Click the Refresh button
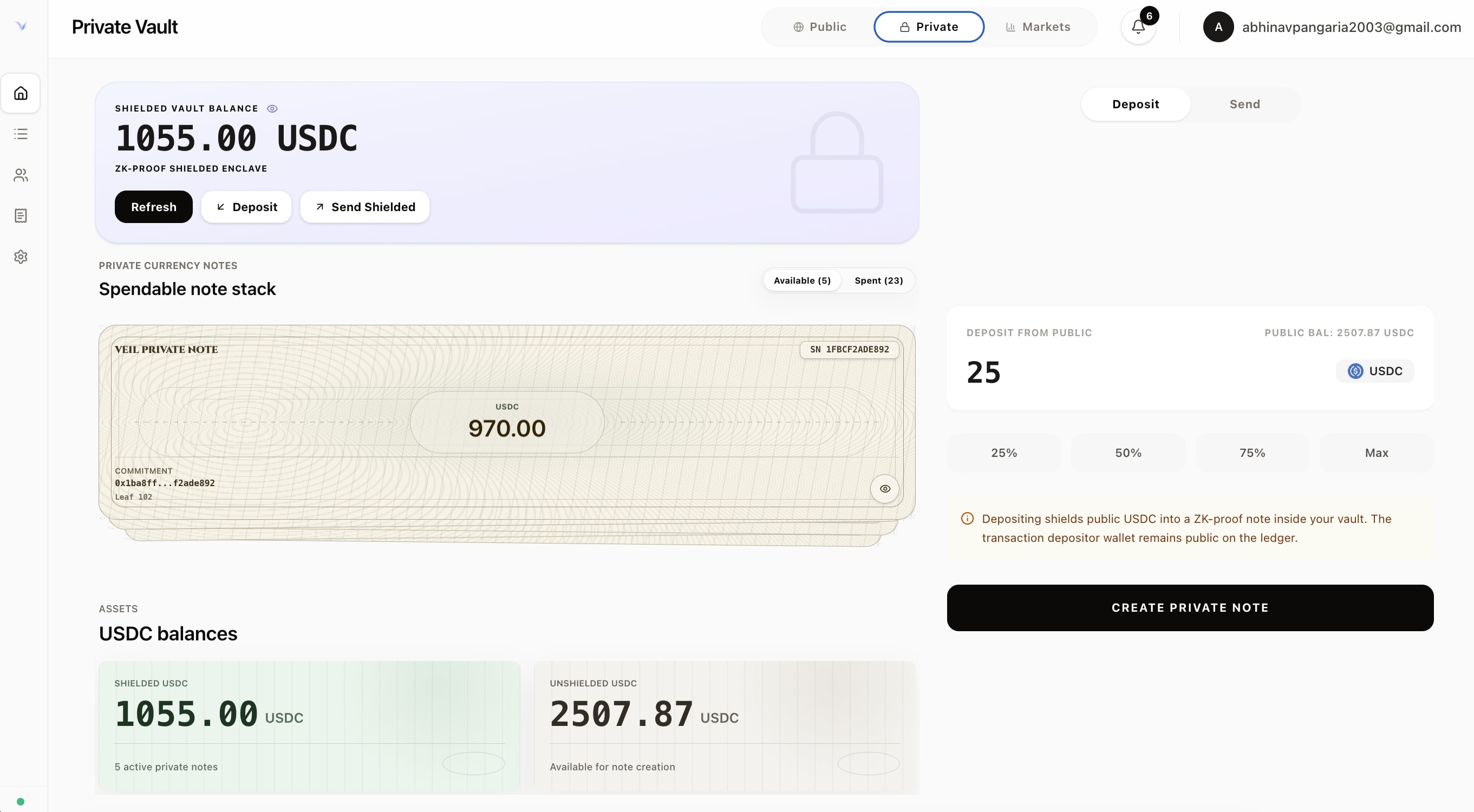The image size is (1474, 812). click(x=153, y=207)
